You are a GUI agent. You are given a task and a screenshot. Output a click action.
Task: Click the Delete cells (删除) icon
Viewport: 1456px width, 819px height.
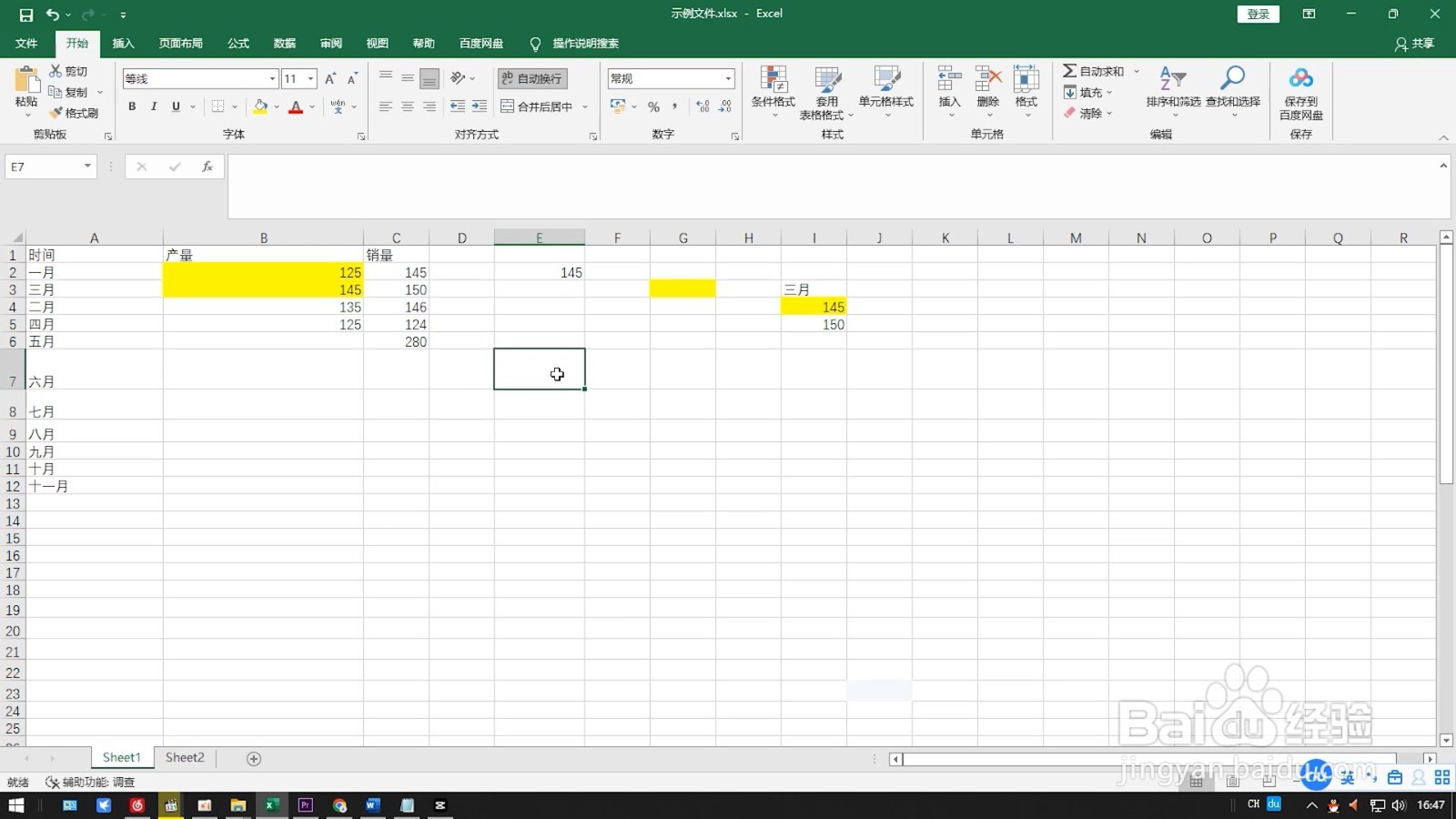[x=988, y=78]
